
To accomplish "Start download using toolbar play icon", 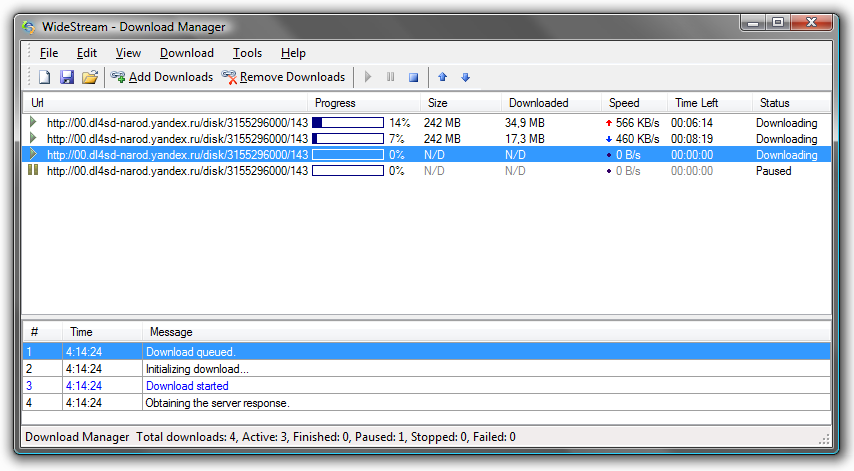I will coord(368,77).
